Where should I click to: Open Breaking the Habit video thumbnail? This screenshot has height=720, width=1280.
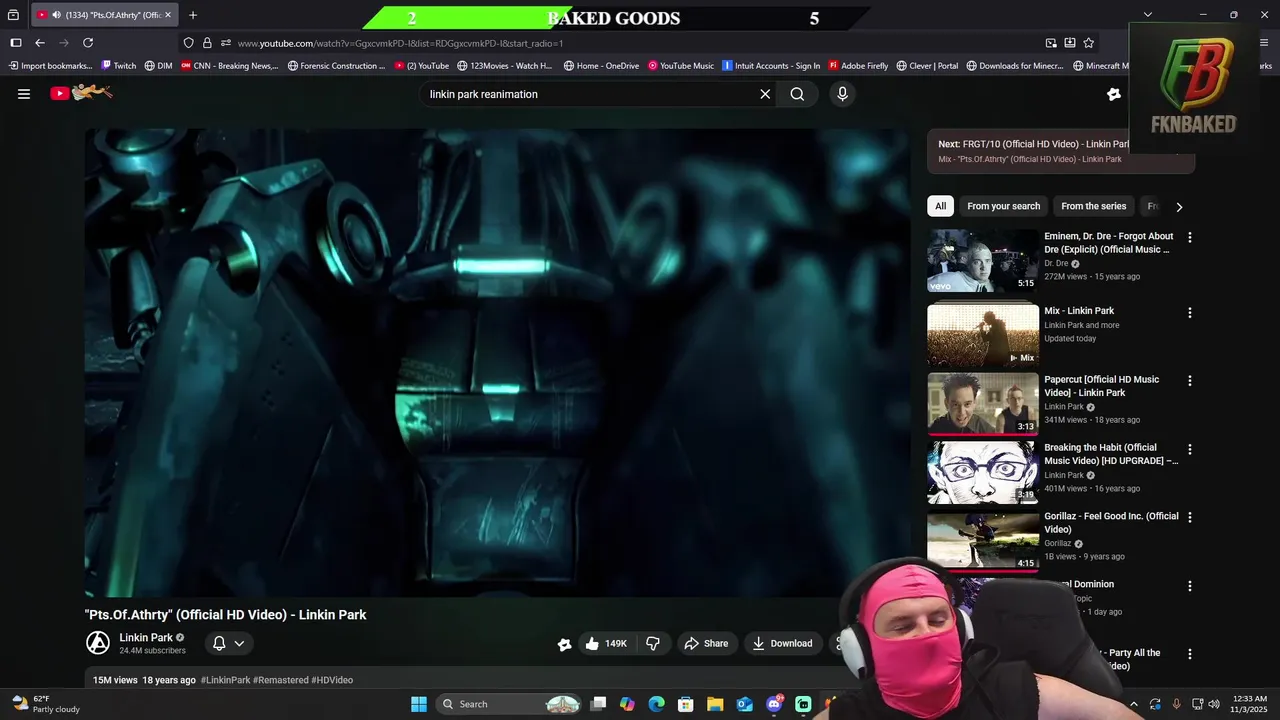point(983,472)
